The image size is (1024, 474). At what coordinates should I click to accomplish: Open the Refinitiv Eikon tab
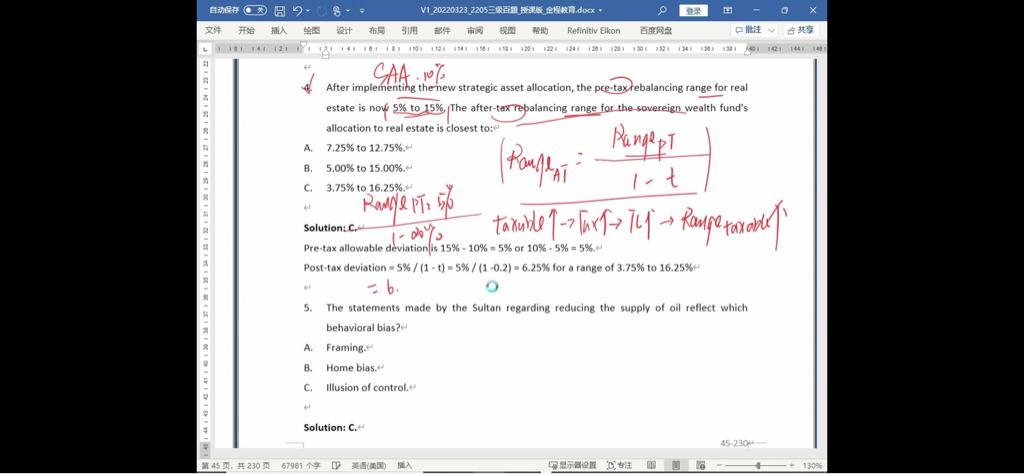click(x=593, y=31)
